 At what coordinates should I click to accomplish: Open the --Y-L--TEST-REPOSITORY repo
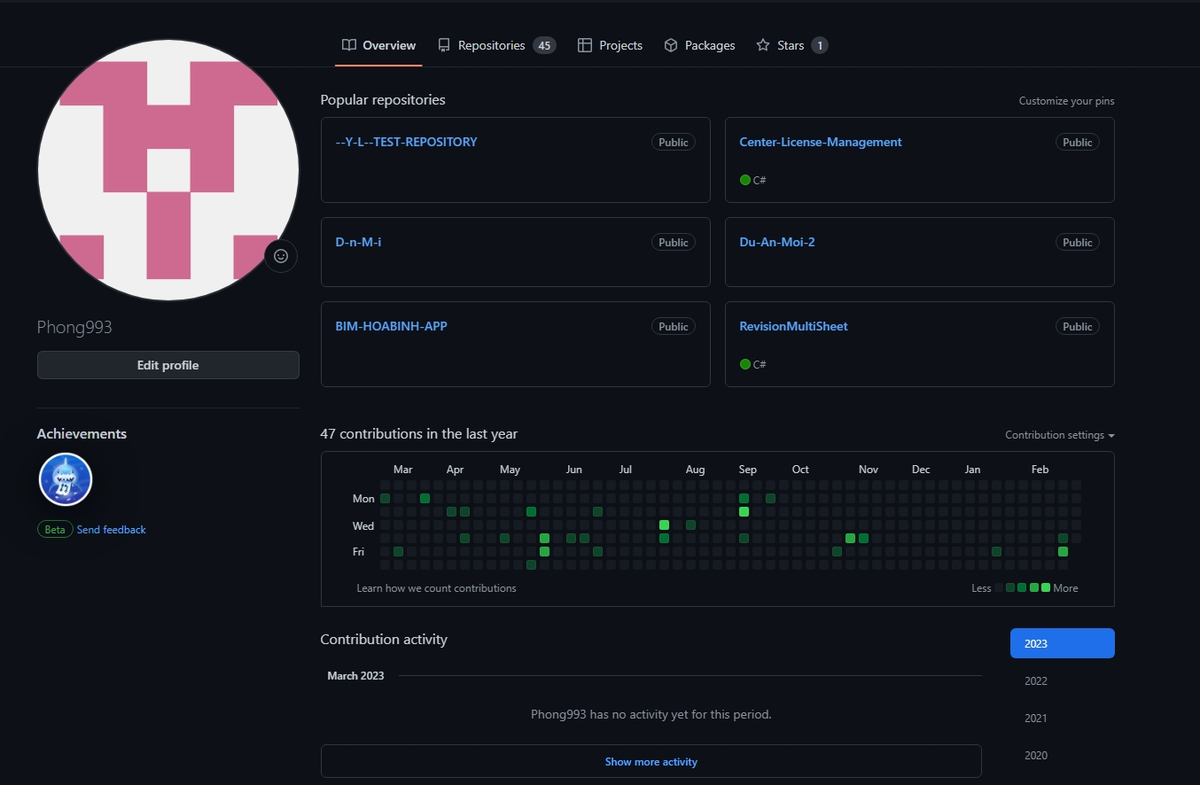406,142
